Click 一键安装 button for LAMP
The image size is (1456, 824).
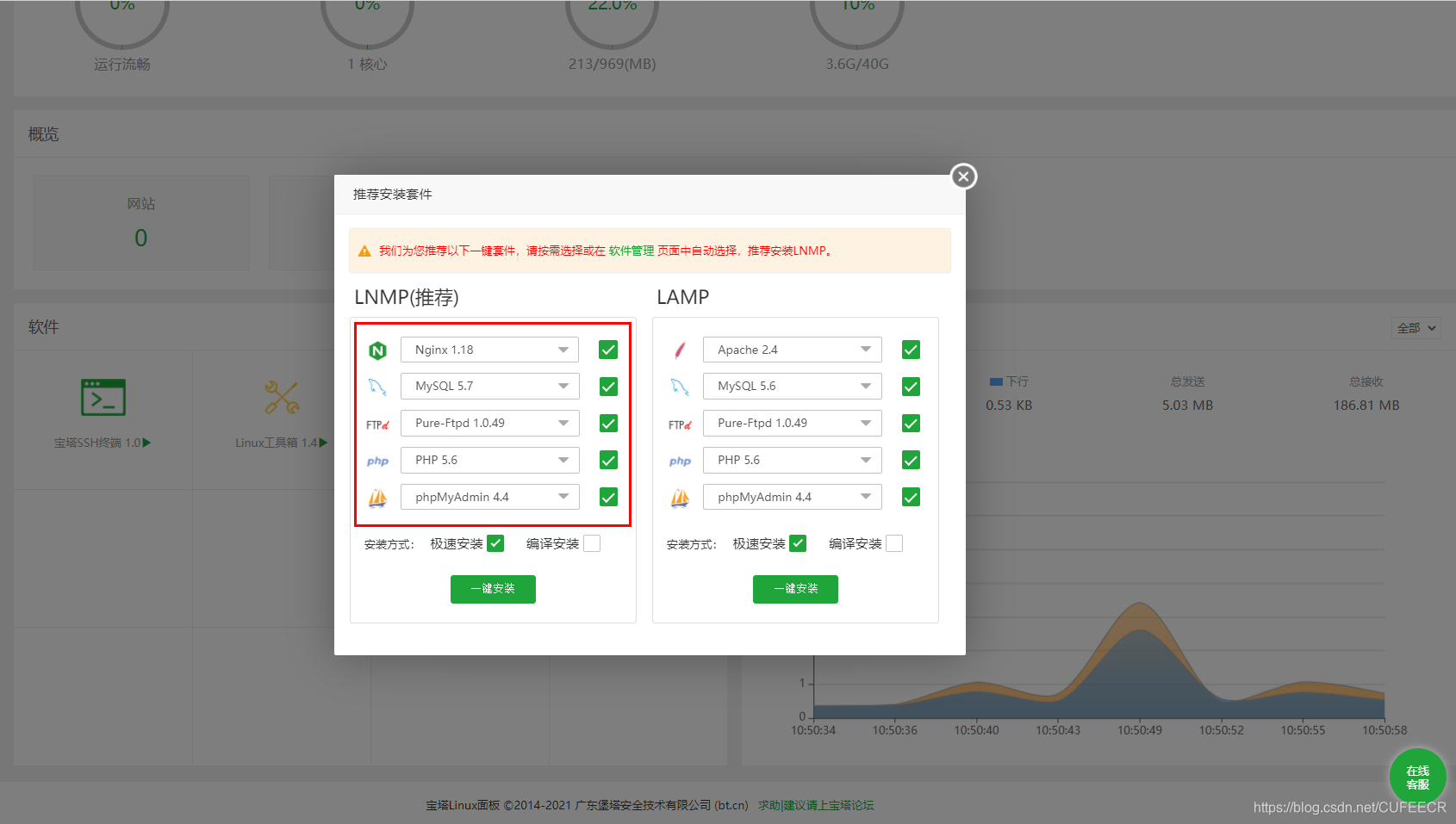(795, 589)
